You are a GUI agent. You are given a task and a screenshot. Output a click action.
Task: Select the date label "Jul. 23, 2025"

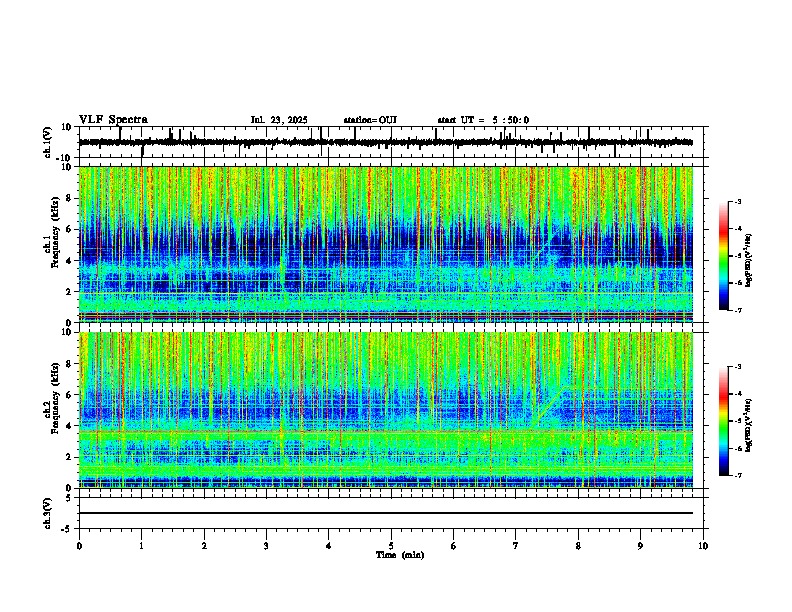[x=279, y=120]
